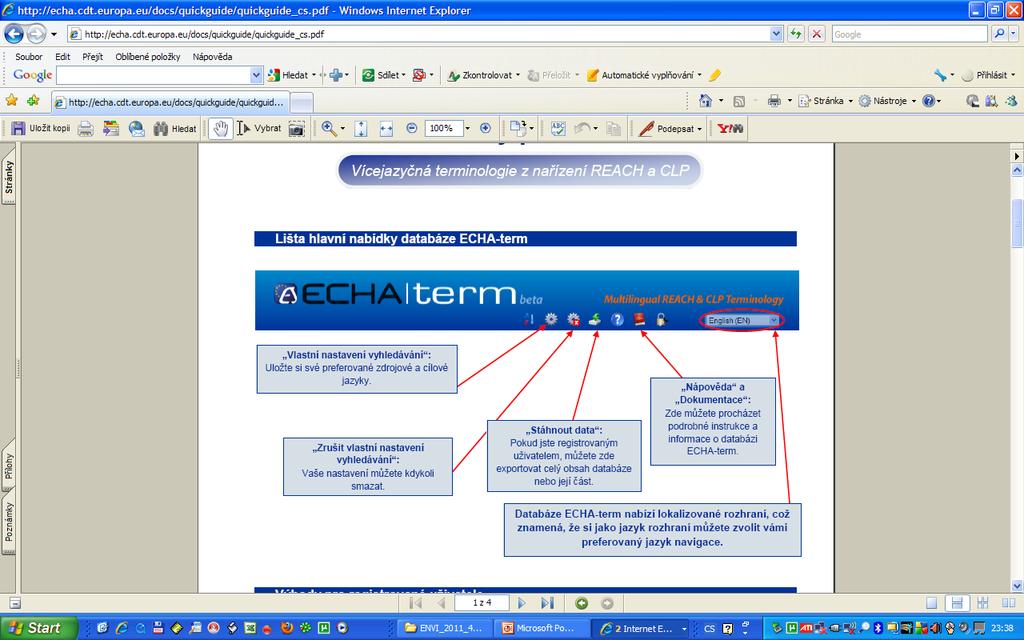This screenshot has width=1024, height=640.
Task: Click the PDF page number field
Action: tap(482, 603)
